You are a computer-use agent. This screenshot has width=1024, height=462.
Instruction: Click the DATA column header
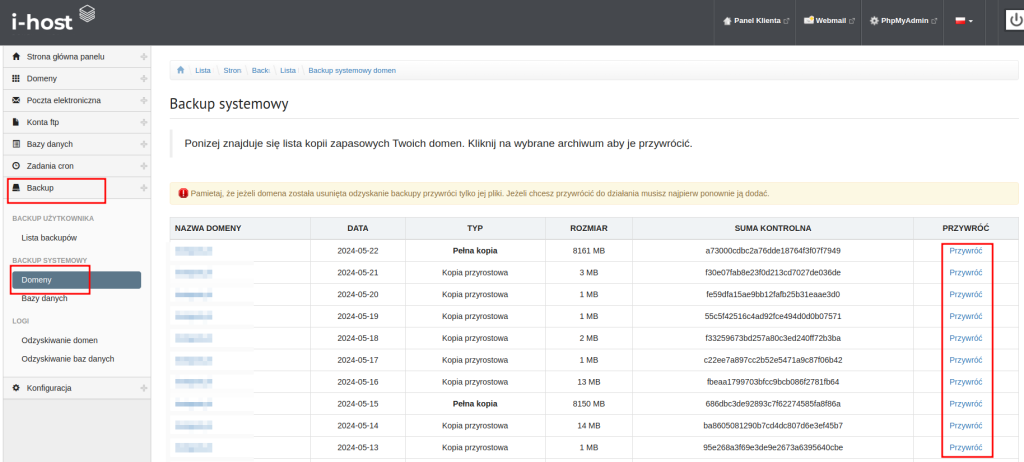pyautogui.click(x=358, y=228)
